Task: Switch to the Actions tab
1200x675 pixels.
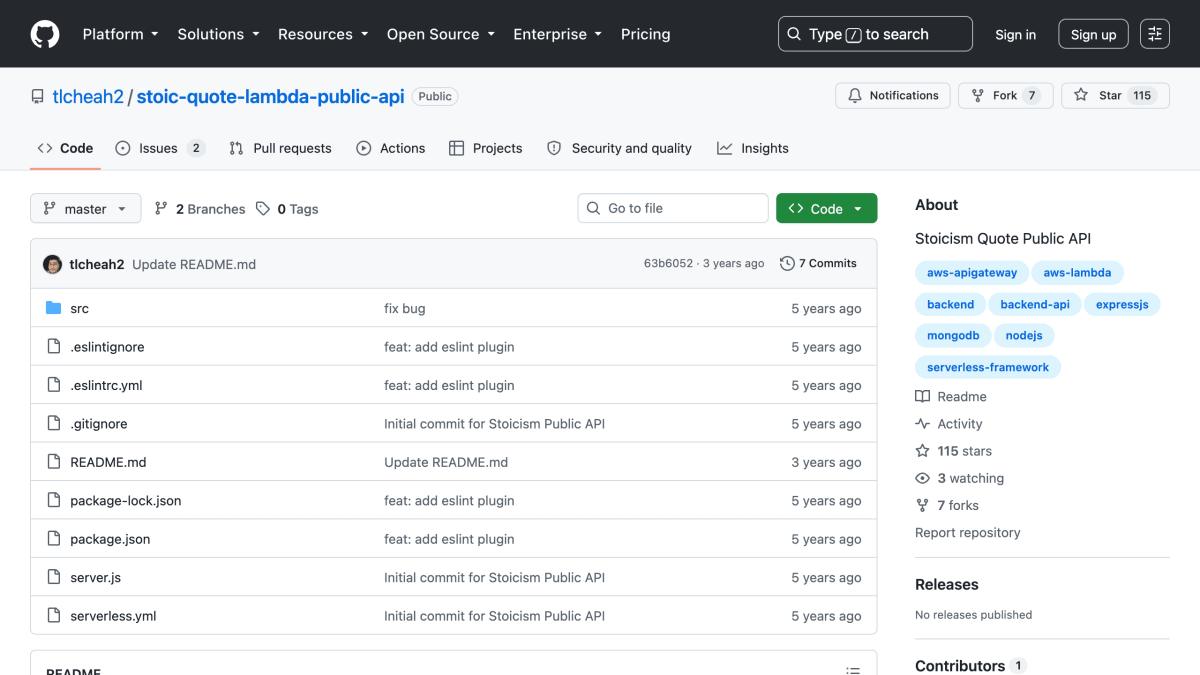Action: point(391,148)
